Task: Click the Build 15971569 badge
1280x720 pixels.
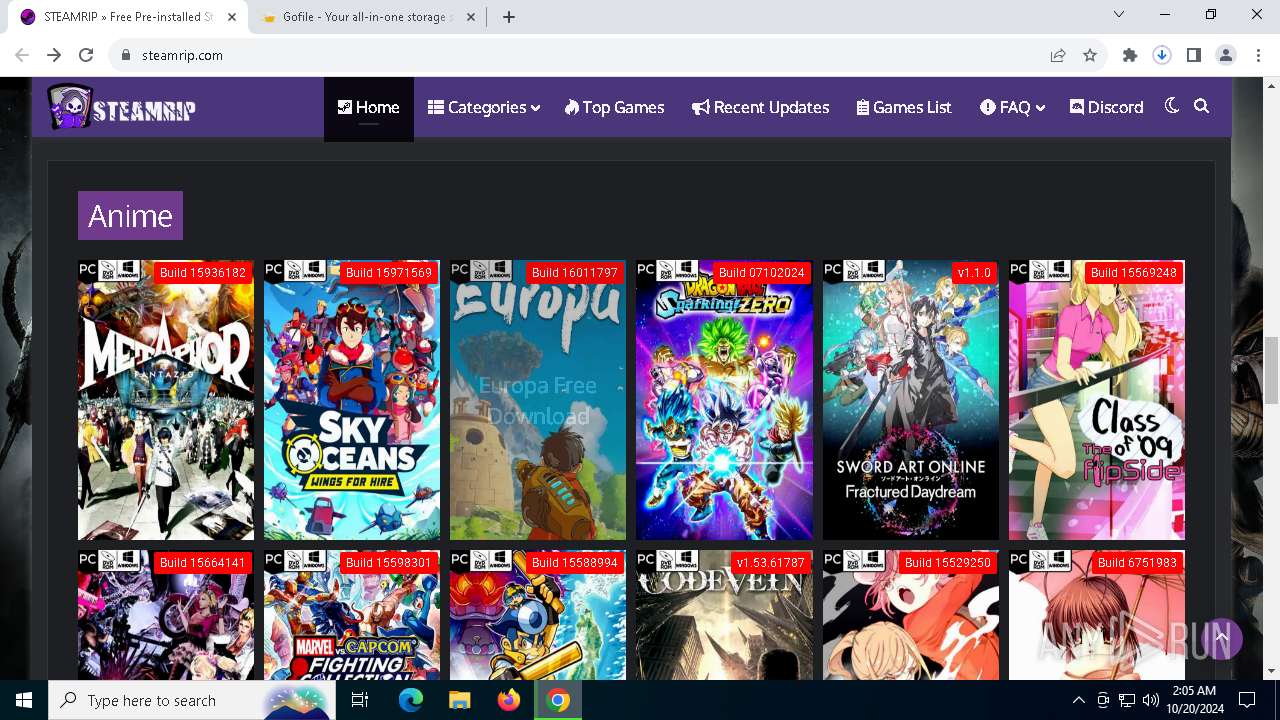Action: pos(389,273)
